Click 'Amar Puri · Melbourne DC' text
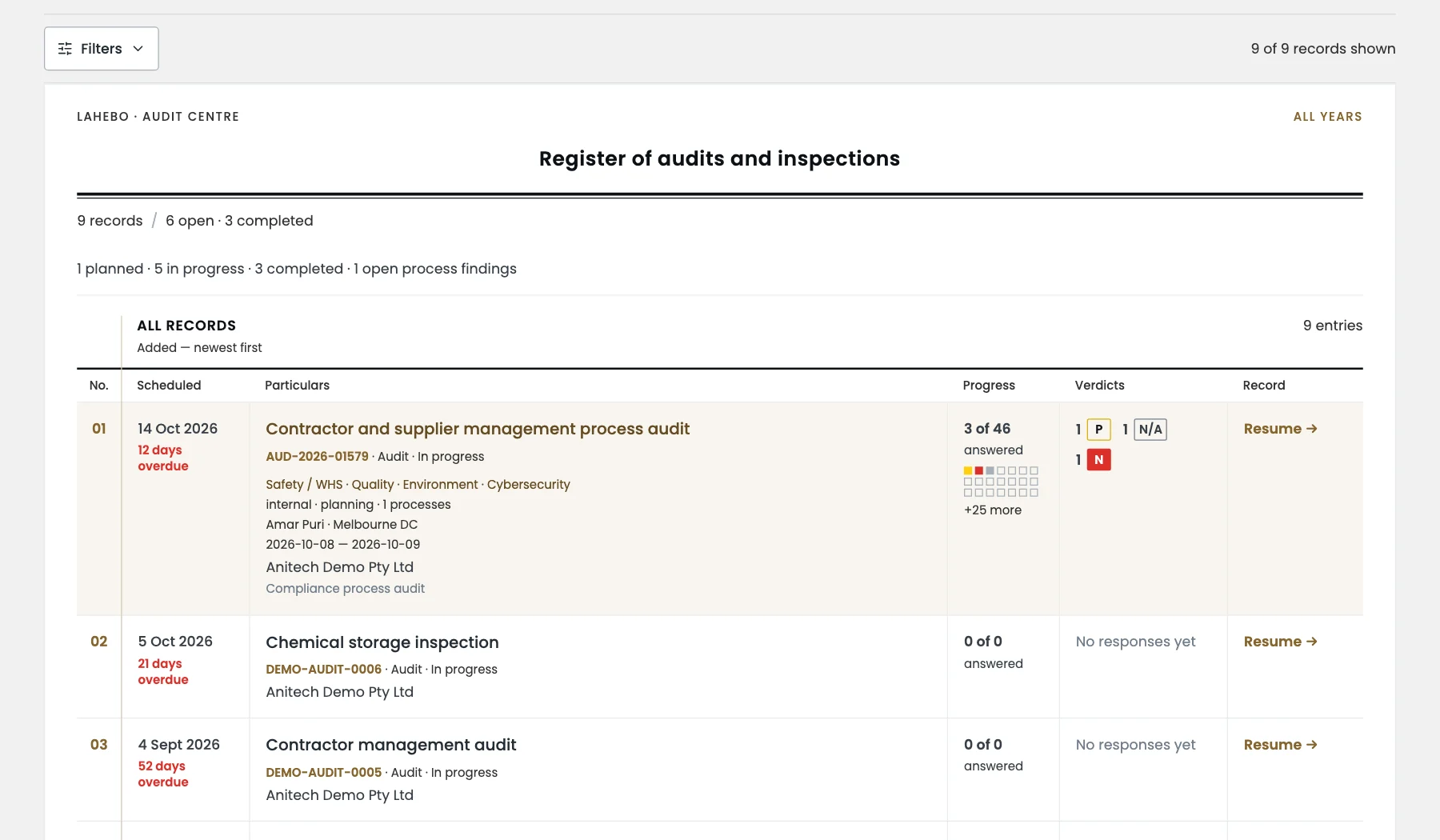Screen dimensions: 1440x840 pos(342,525)
